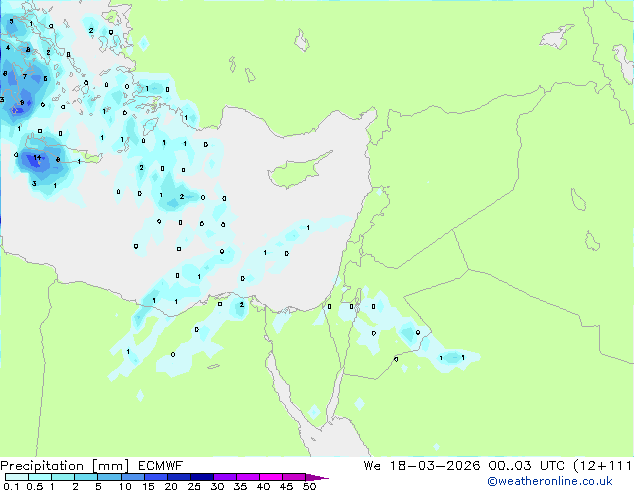Screen dimensions: 634x490
Task: Select the 10–15 mm legend swatch
Action: [x=132, y=477]
